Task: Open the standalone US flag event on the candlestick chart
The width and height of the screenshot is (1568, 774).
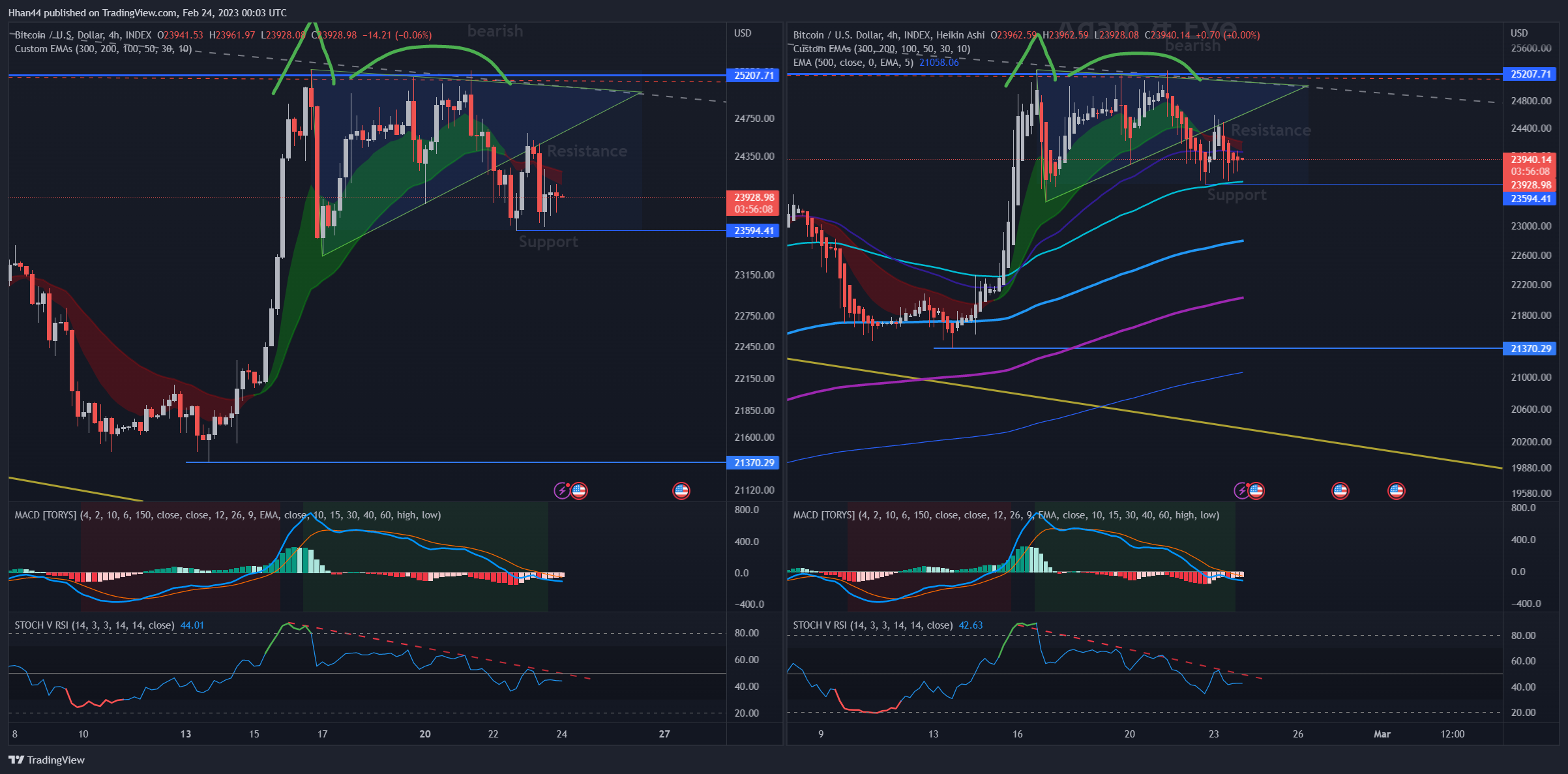Action: coord(681,490)
